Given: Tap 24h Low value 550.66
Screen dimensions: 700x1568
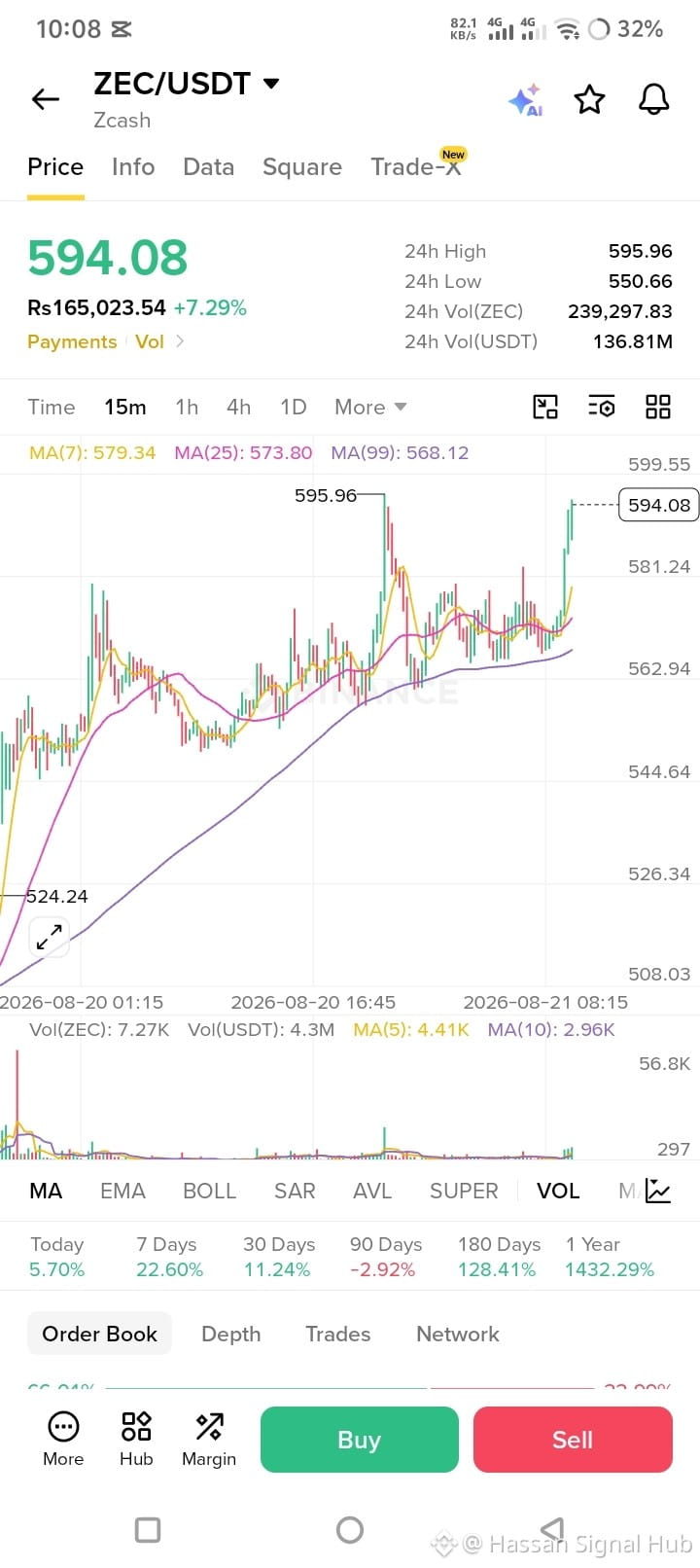Looking at the screenshot, I should point(640,281).
